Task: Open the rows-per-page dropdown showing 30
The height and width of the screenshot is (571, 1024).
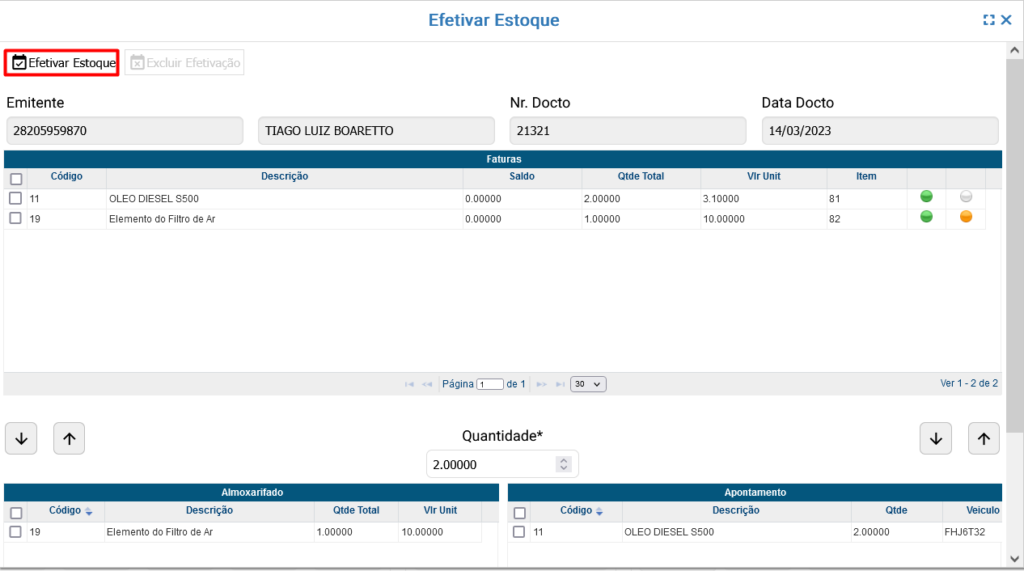Action: 588,384
